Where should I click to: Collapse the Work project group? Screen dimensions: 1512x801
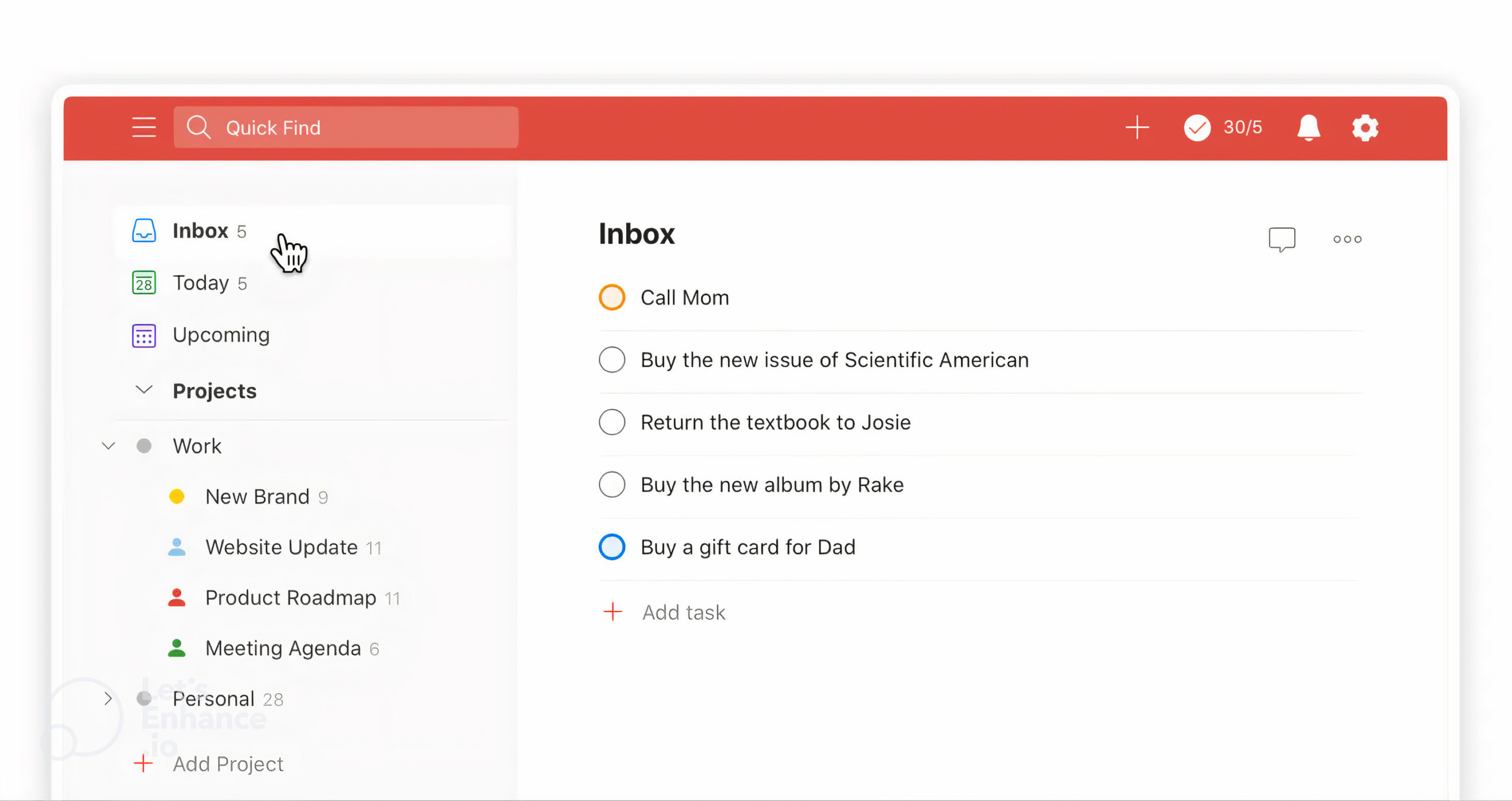(109, 445)
